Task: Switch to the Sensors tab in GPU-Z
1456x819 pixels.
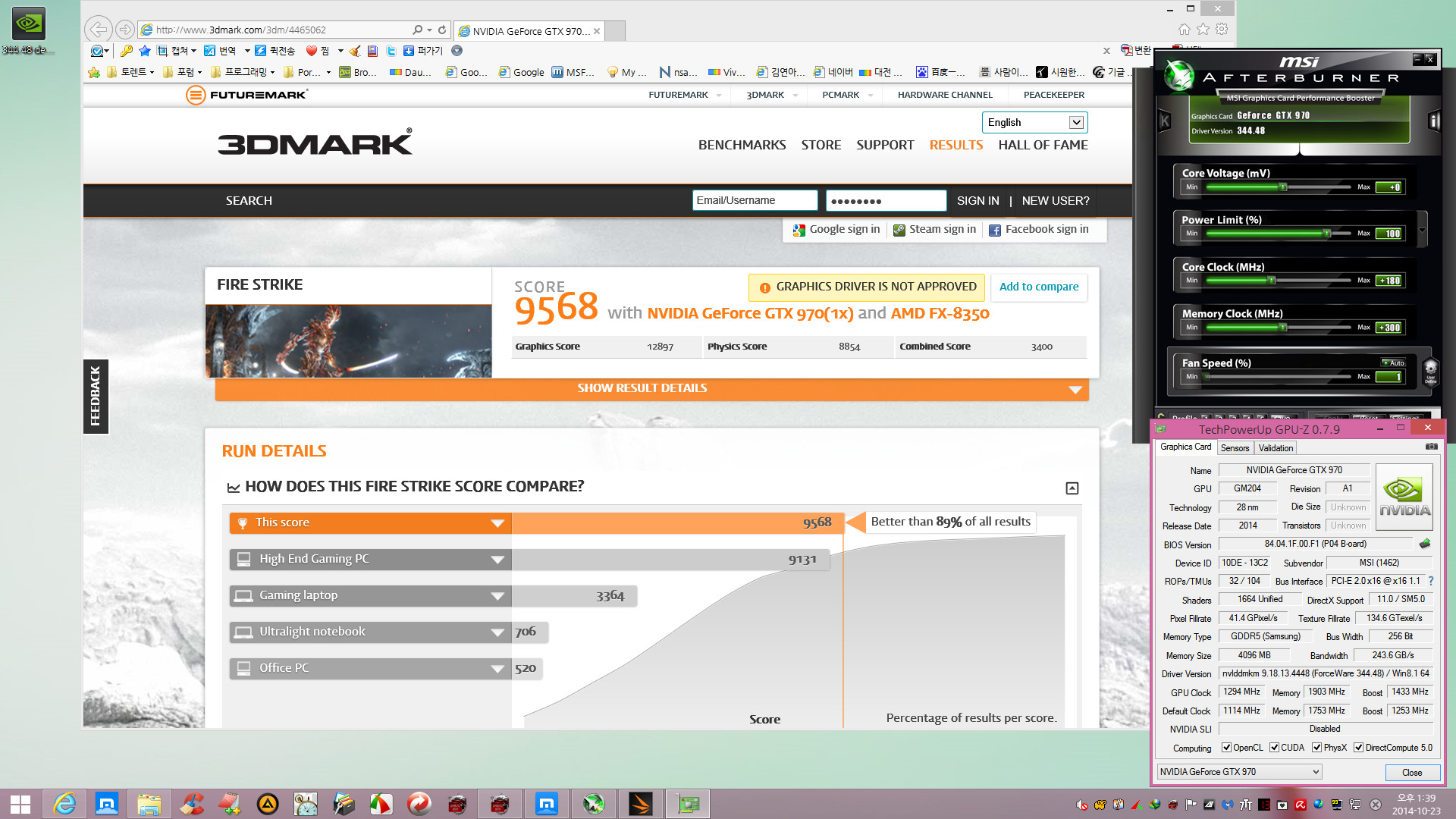Action: [x=1235, y=448]
